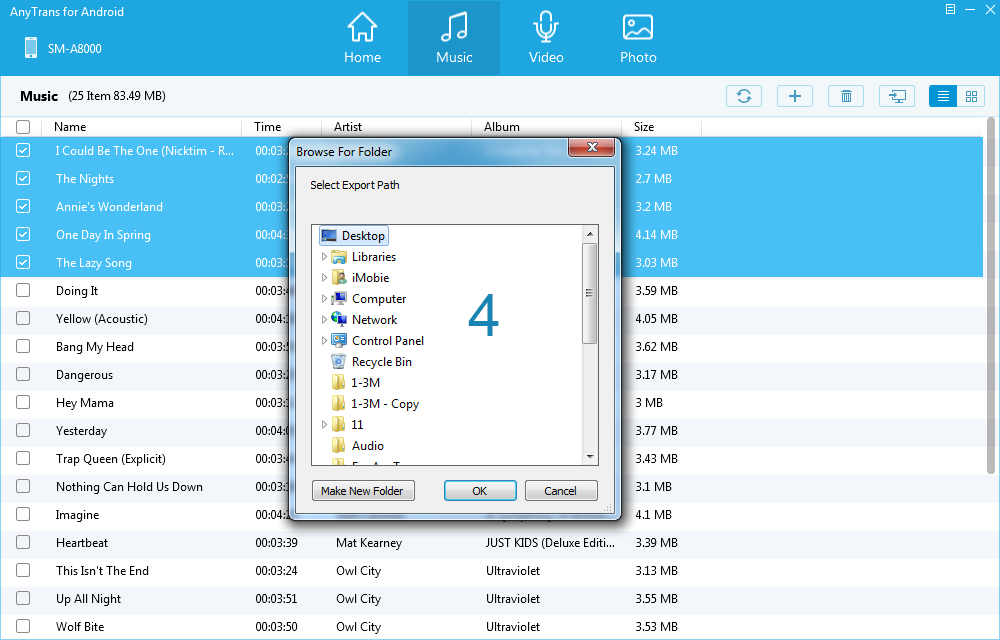
Task: Open the Photo tab
Action: tap(638, 38)
